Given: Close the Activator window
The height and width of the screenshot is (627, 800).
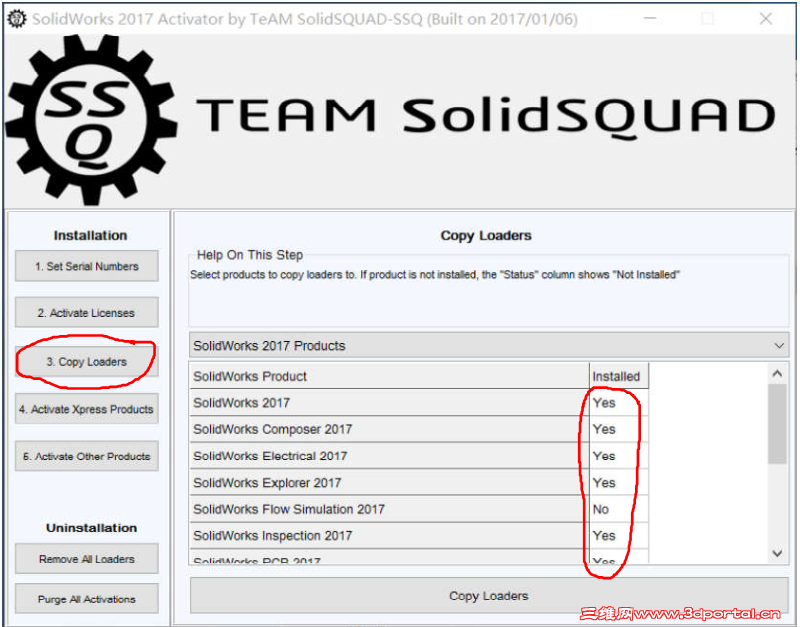Looking at the screenshot, I should (765, 19).
